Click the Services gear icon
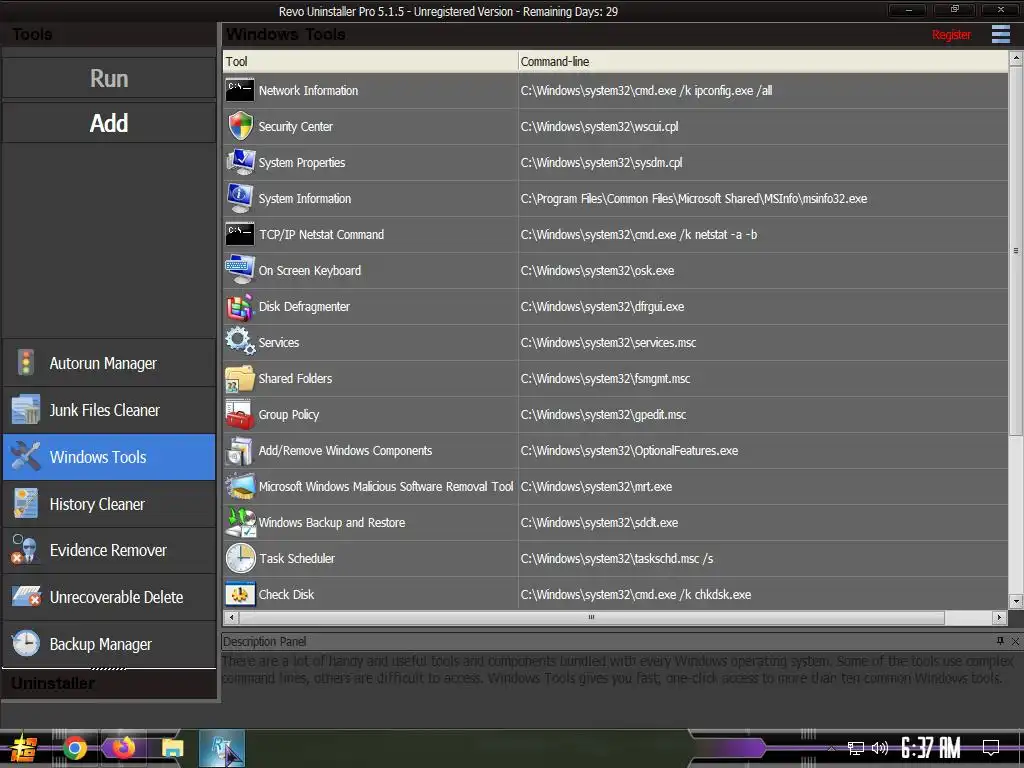The height and width of the screenshot is (768, 1024). point(240,342)
